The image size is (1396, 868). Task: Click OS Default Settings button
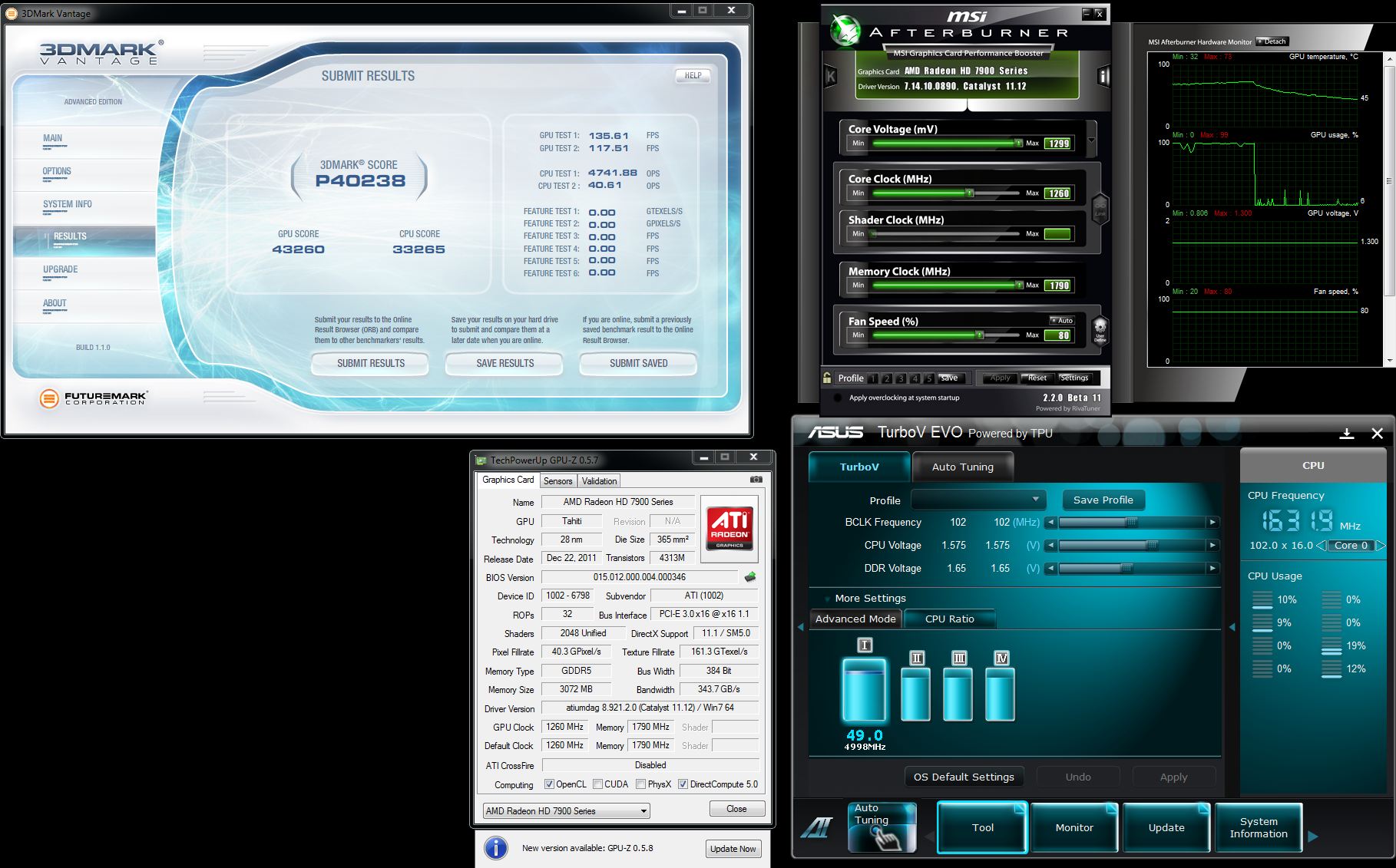[x=964, y=777]
